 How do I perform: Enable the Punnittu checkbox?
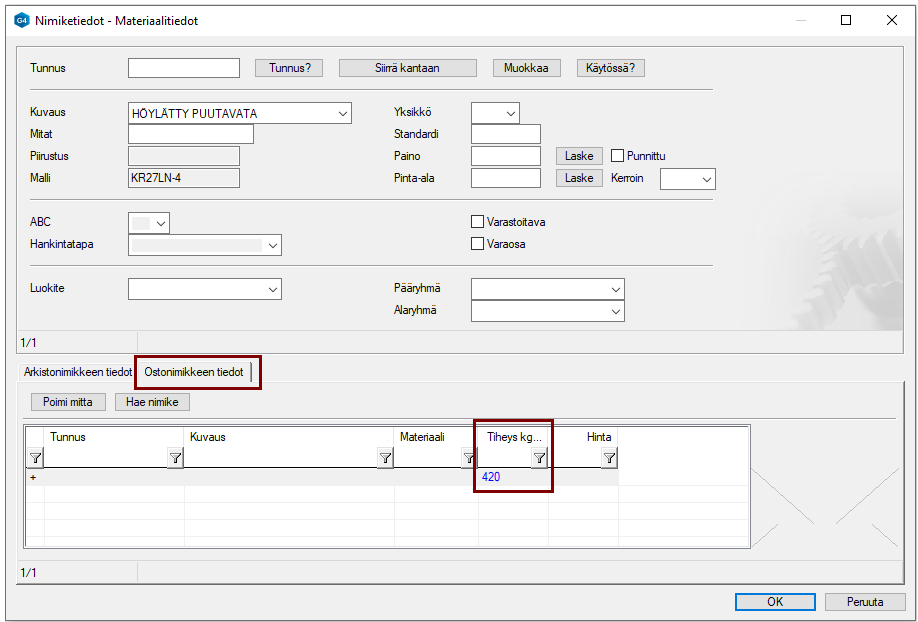618,156
